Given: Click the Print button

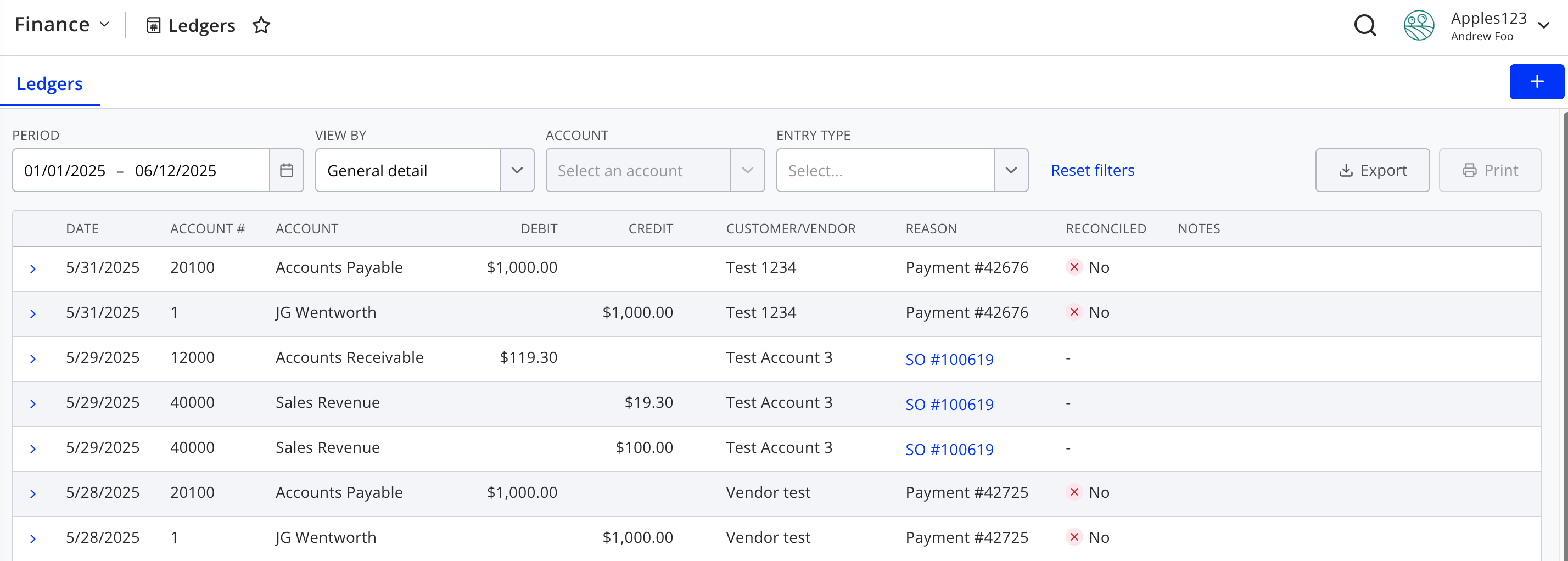Looking at the screenshot, I should tap(1489, 170).
